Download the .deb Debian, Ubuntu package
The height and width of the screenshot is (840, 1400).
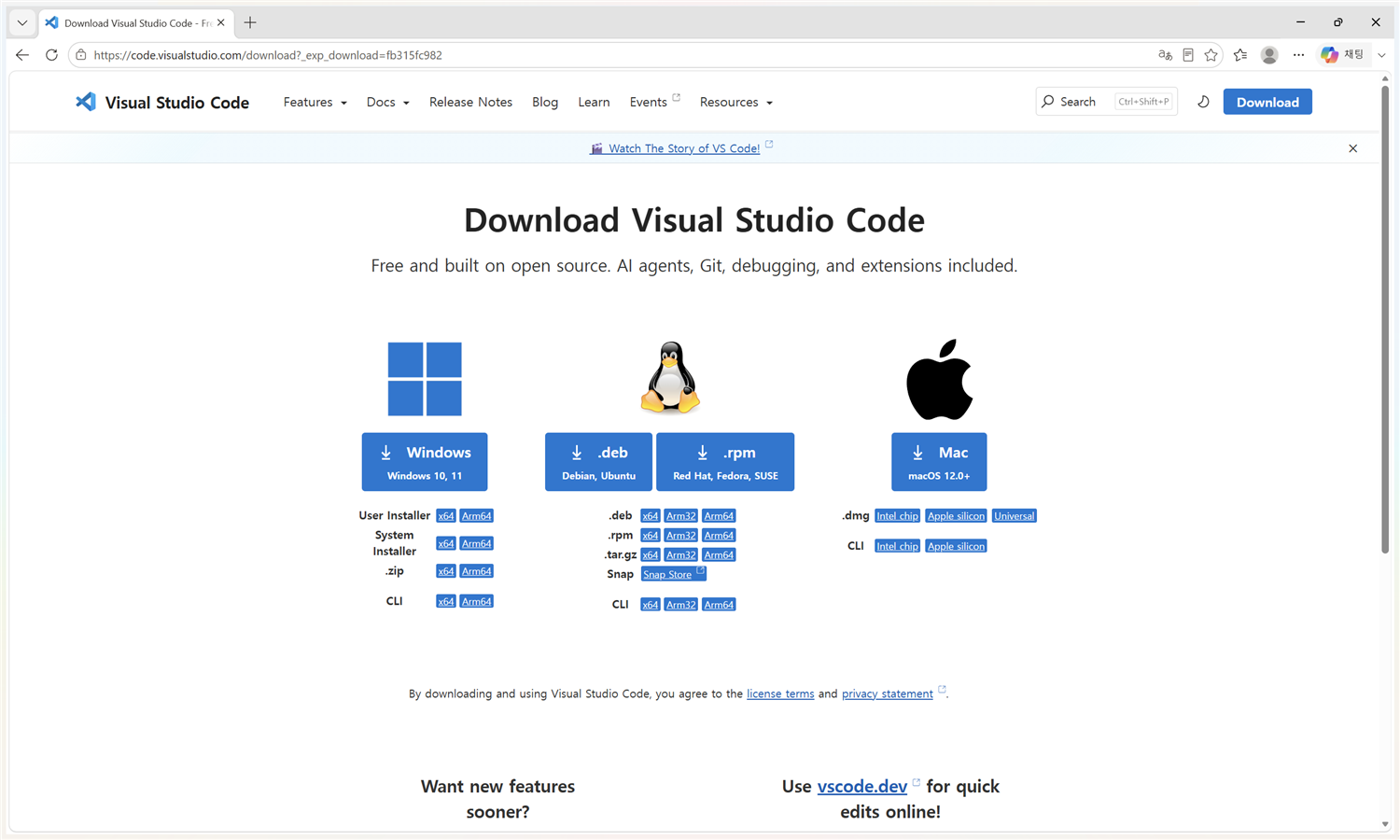(599, 462)
